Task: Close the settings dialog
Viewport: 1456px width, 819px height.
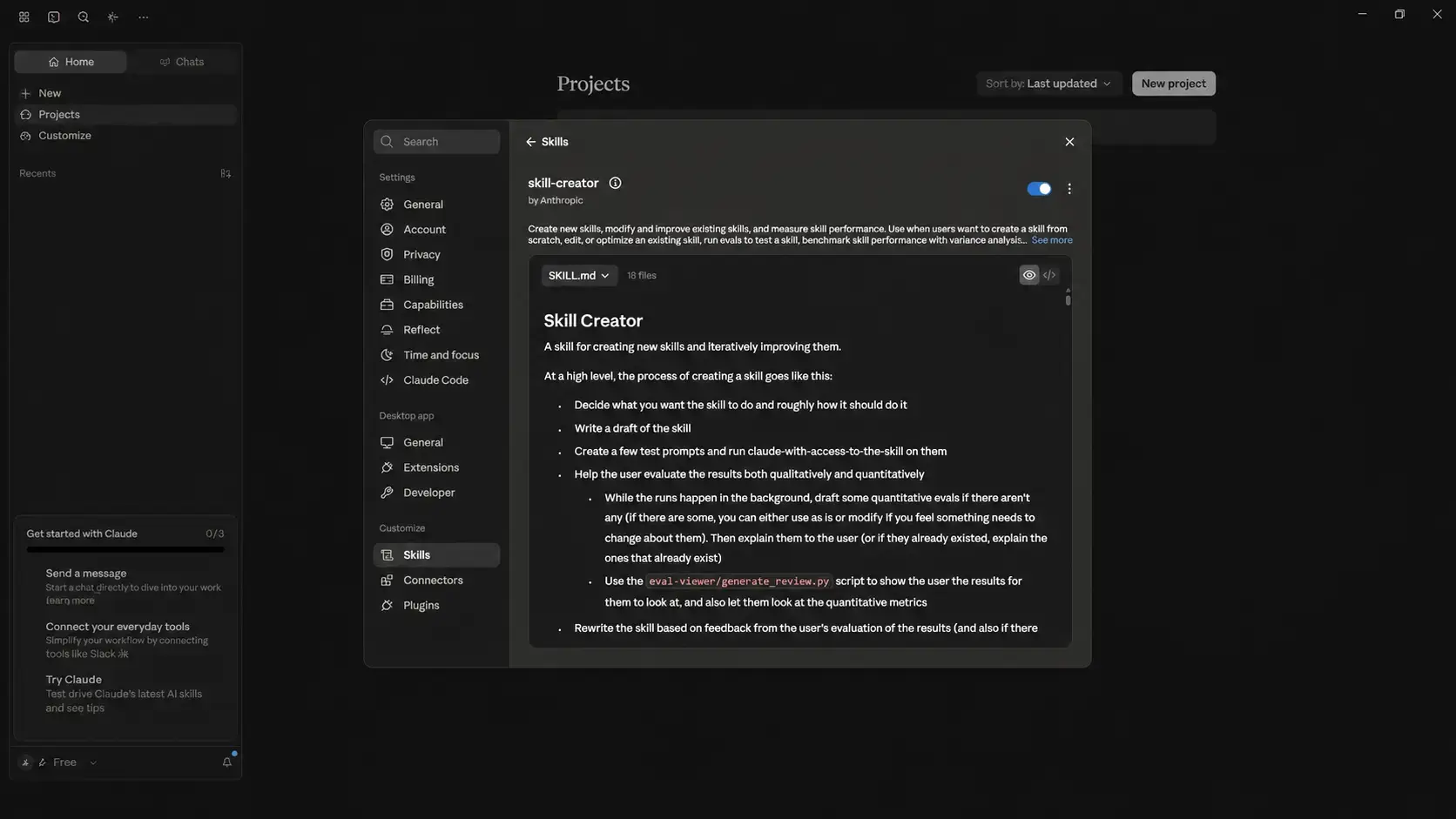Action: (x=1069, y=142)
